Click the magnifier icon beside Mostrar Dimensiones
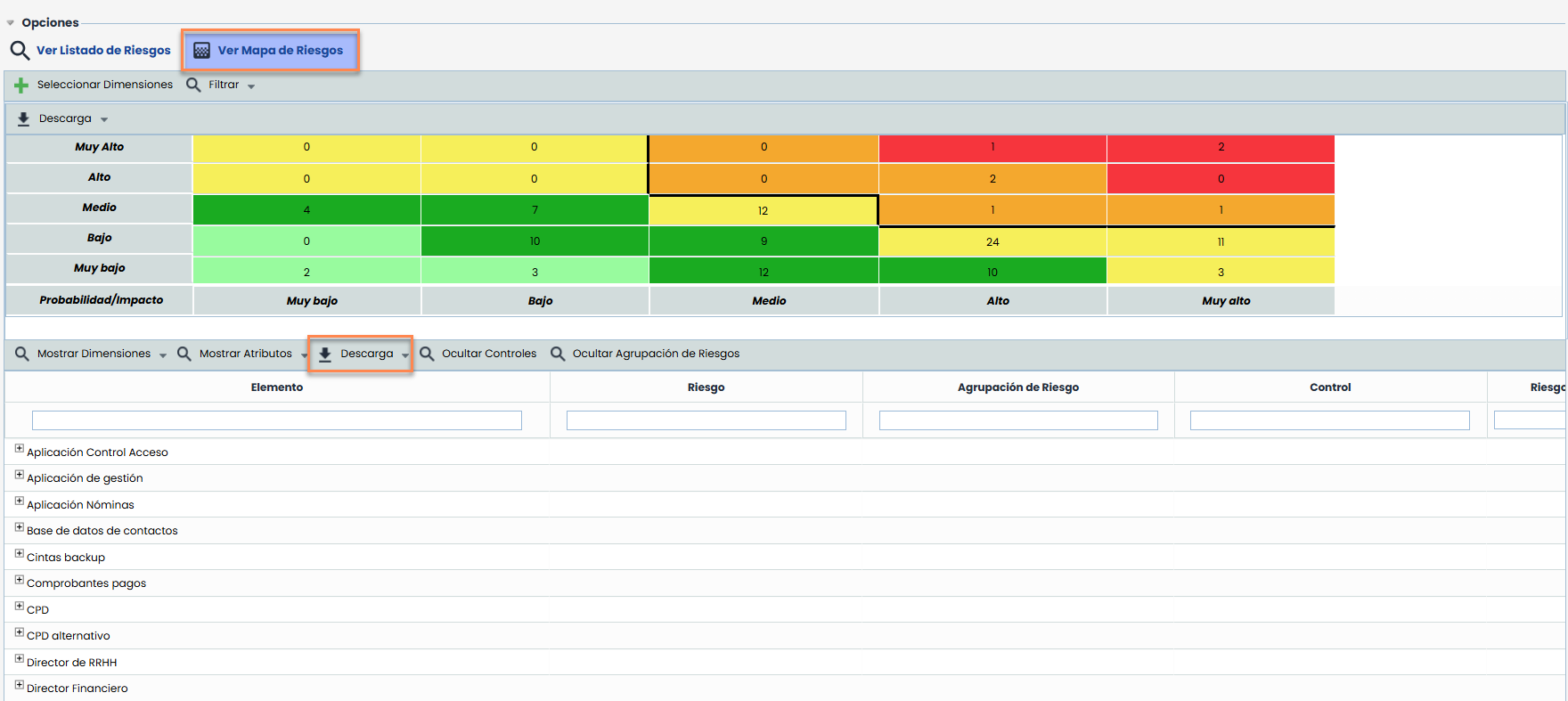This screenshot has width=1568, height=701. [x=22, y=354]
